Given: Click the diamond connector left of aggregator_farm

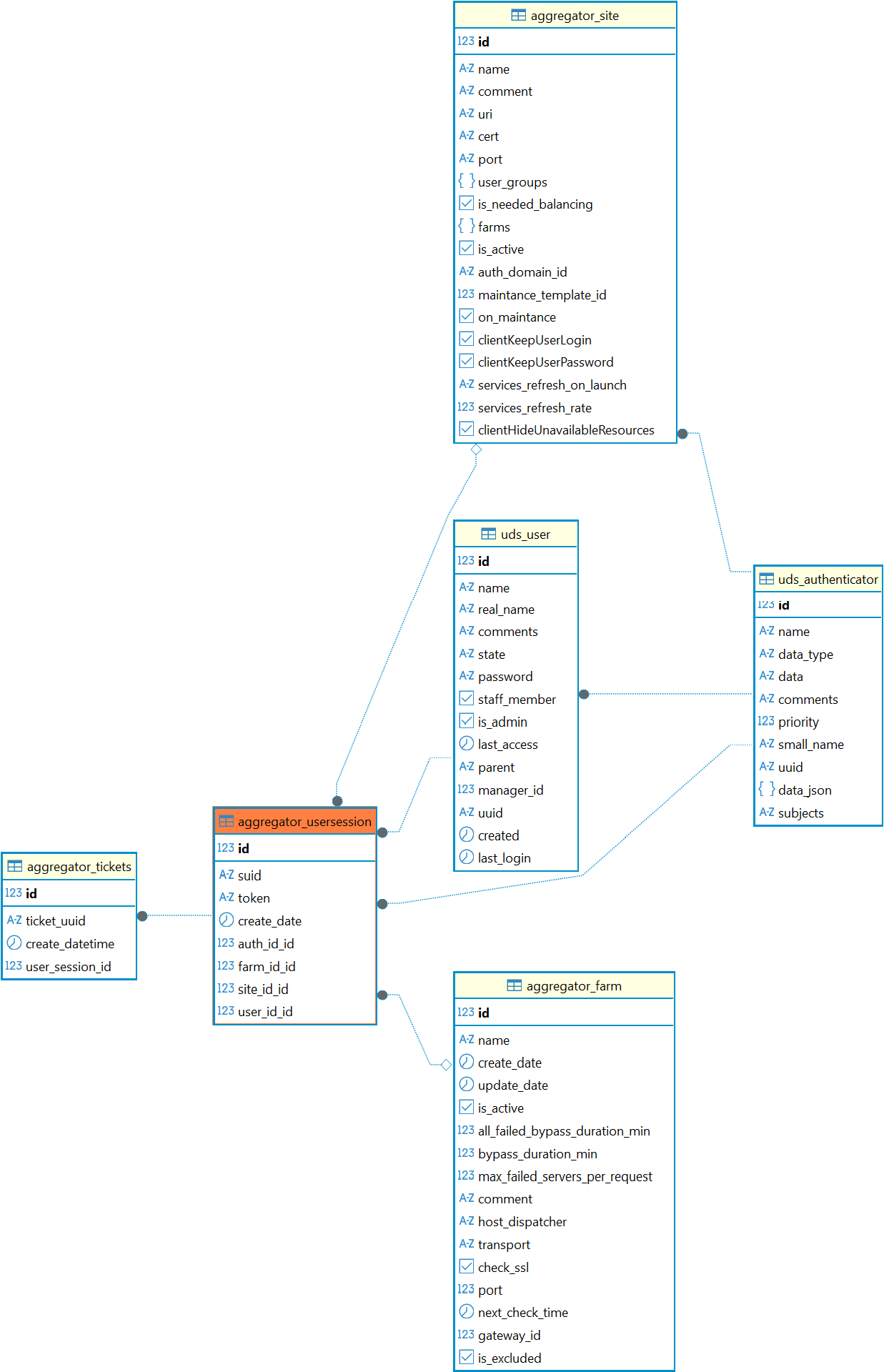Looking at the screenshot, I should tap(446, 1065).
